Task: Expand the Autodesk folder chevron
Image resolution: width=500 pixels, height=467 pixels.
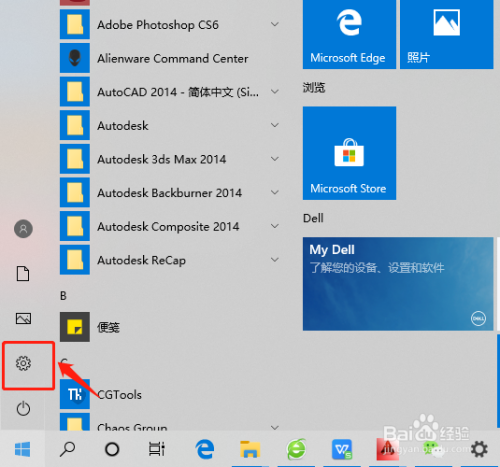Action: [275, 125]
